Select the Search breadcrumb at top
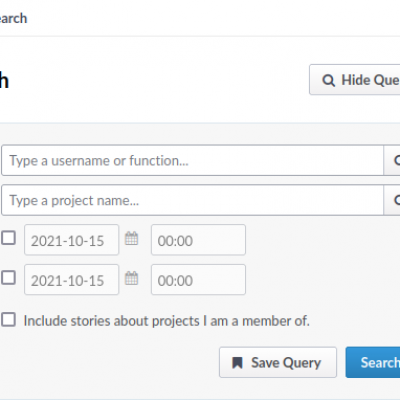 click(x=13, y=18)
